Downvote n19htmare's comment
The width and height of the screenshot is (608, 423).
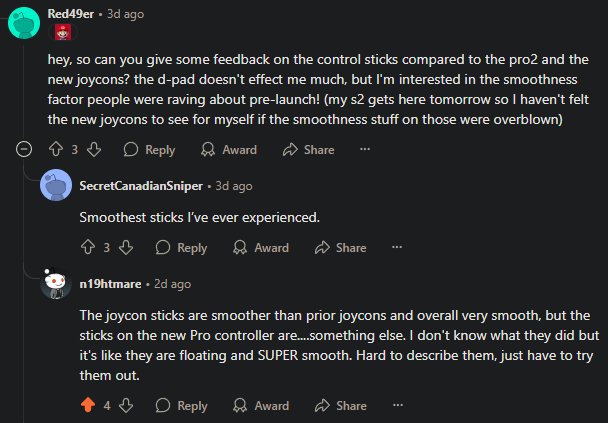pos(126,405)
